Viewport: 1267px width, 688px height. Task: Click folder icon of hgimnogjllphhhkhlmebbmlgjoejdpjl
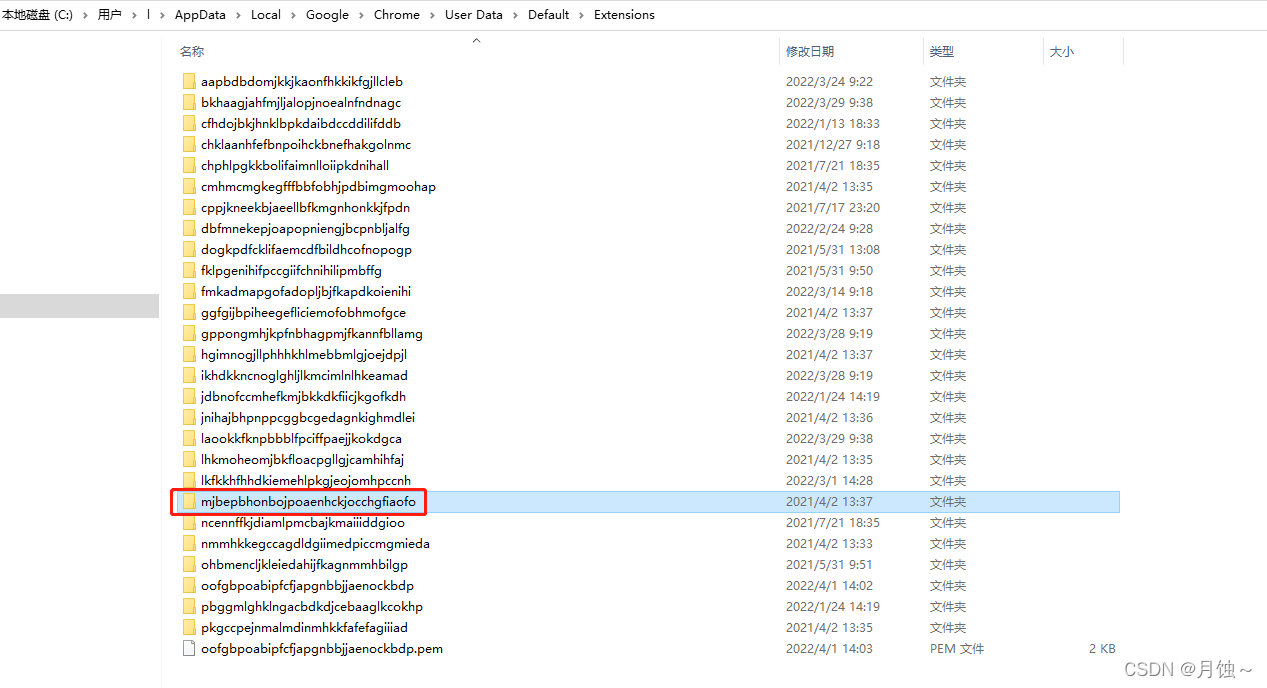[189, 355]
